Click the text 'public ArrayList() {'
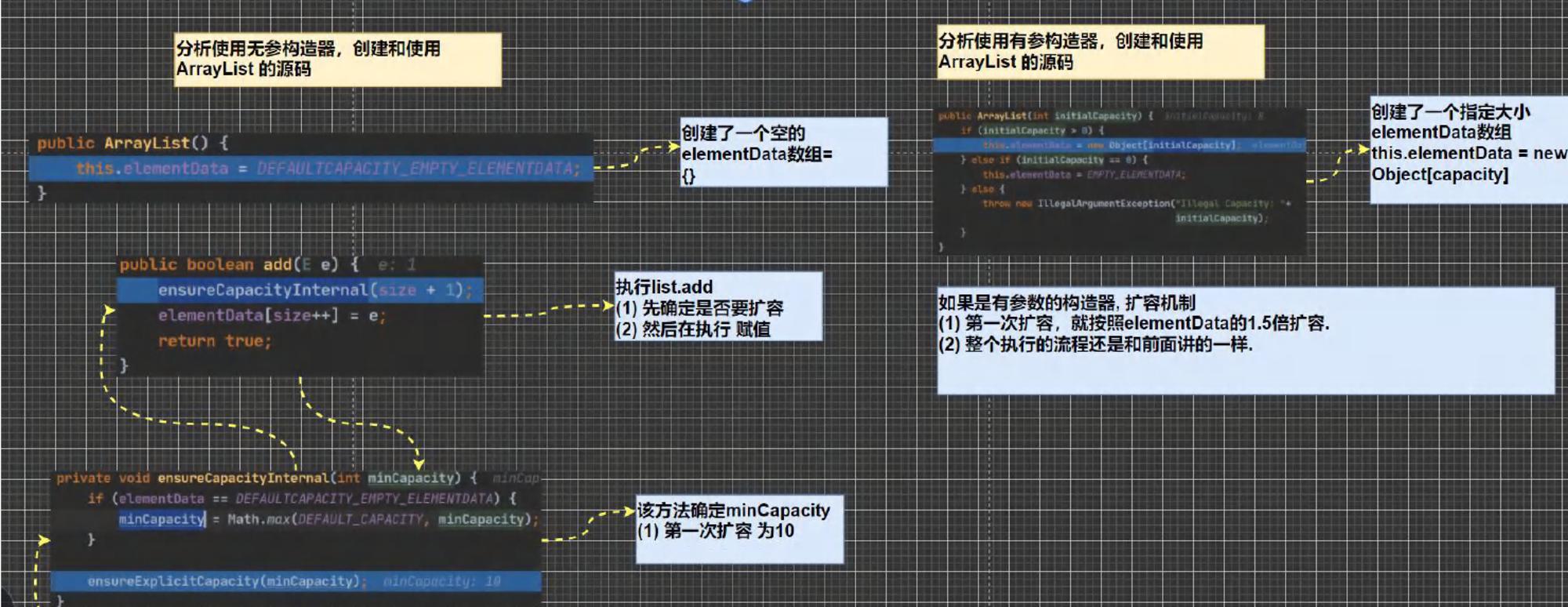 [x=132, y=143]
